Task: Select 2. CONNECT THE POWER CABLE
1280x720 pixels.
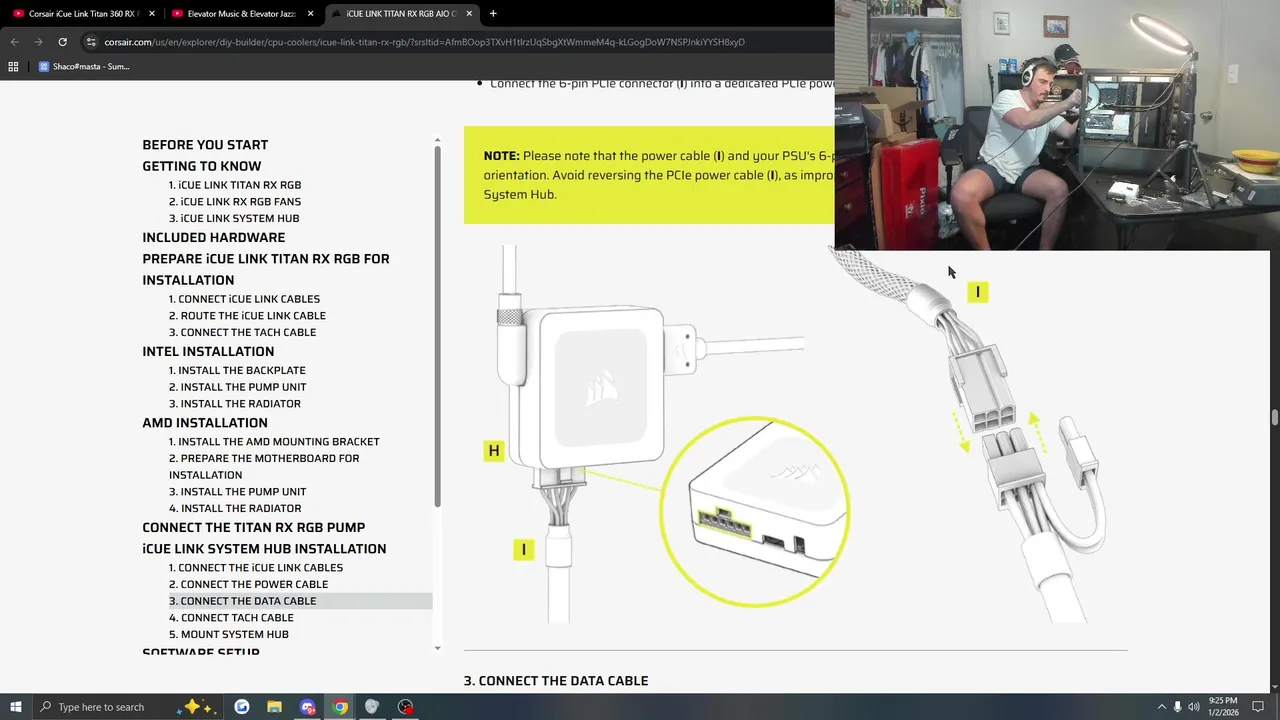Action: 248,584
